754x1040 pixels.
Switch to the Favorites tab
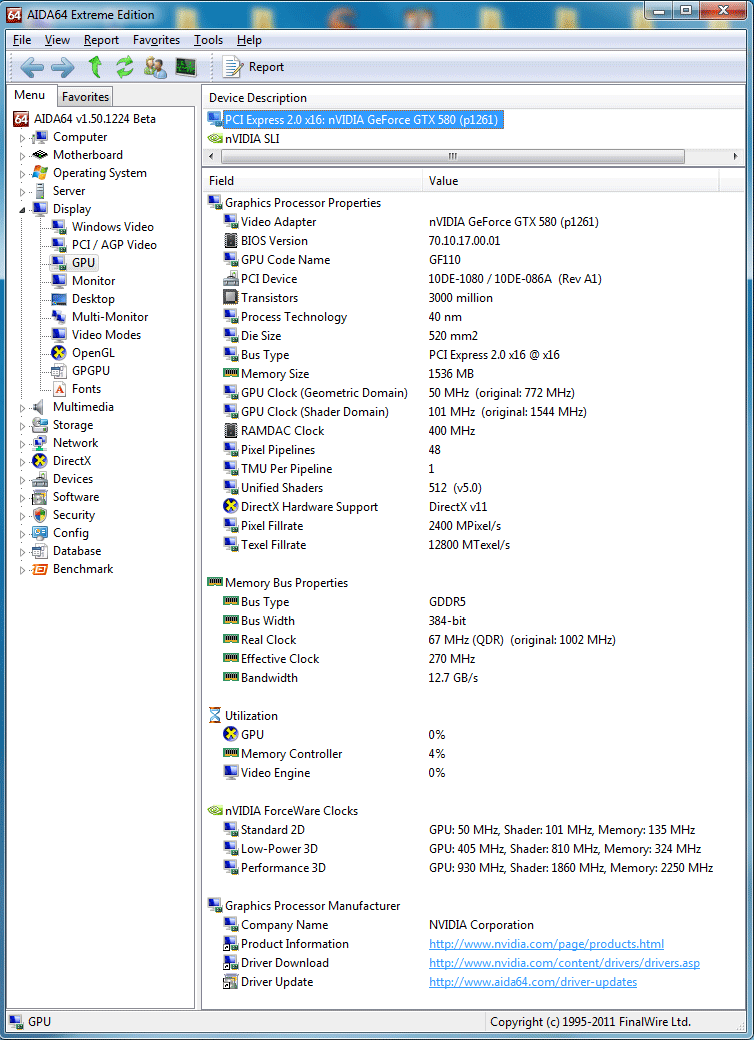pyautogui.click(x=85, y=97)
